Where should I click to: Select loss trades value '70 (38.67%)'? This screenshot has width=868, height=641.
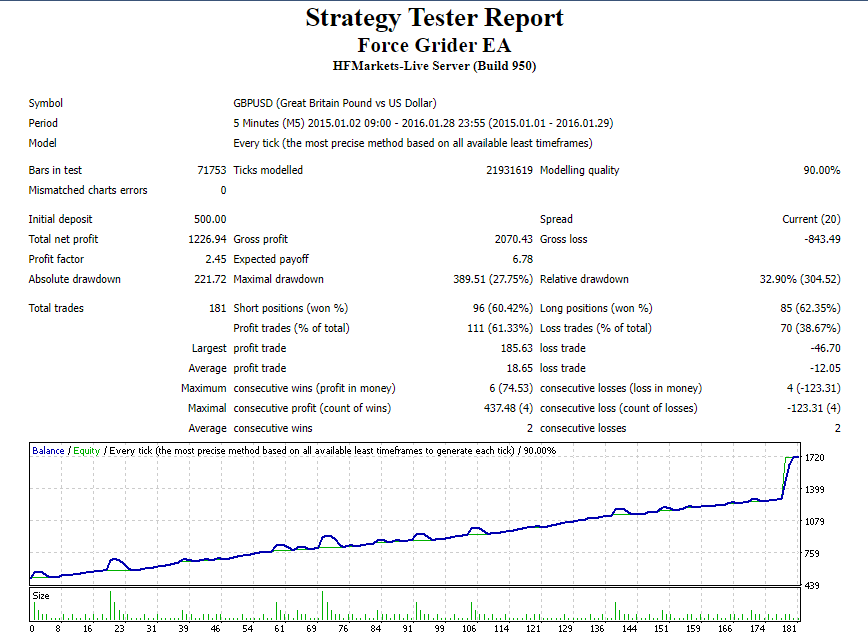coord(810,329)
